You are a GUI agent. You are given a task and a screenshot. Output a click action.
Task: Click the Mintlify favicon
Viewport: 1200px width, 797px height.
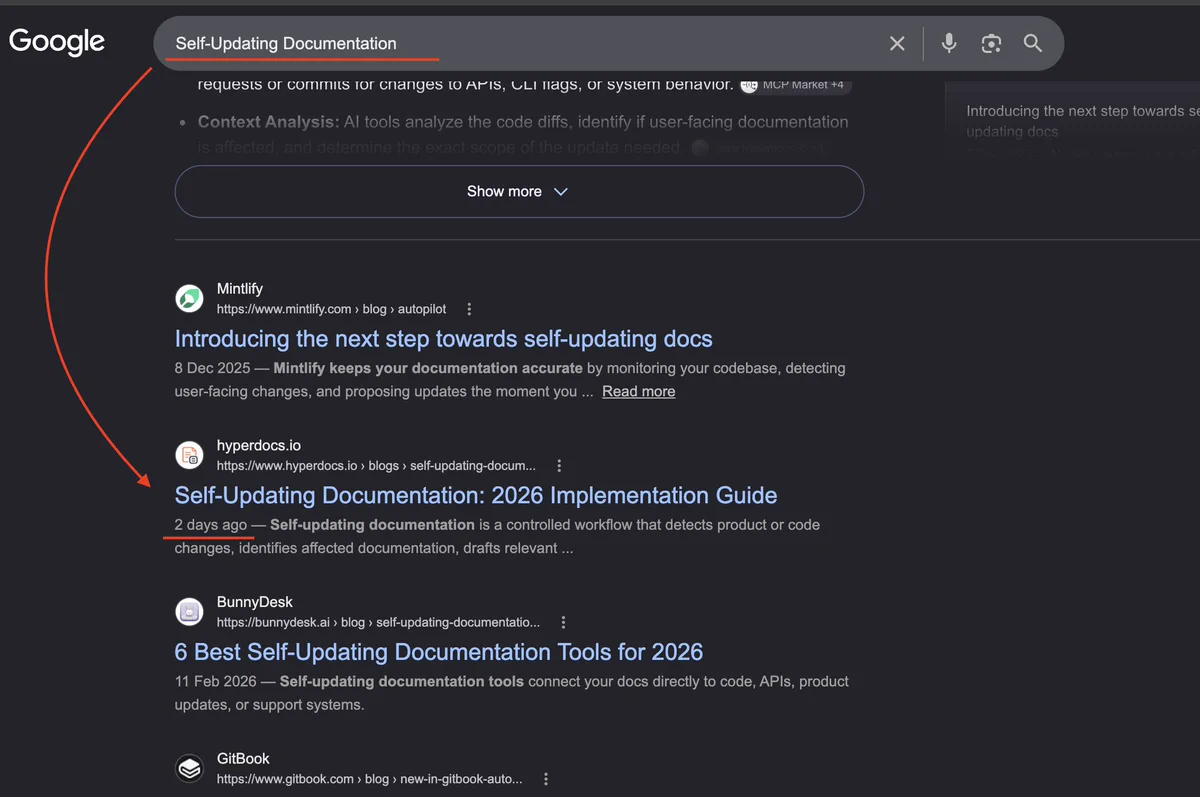pyautogui.click(x=189, y=298)
